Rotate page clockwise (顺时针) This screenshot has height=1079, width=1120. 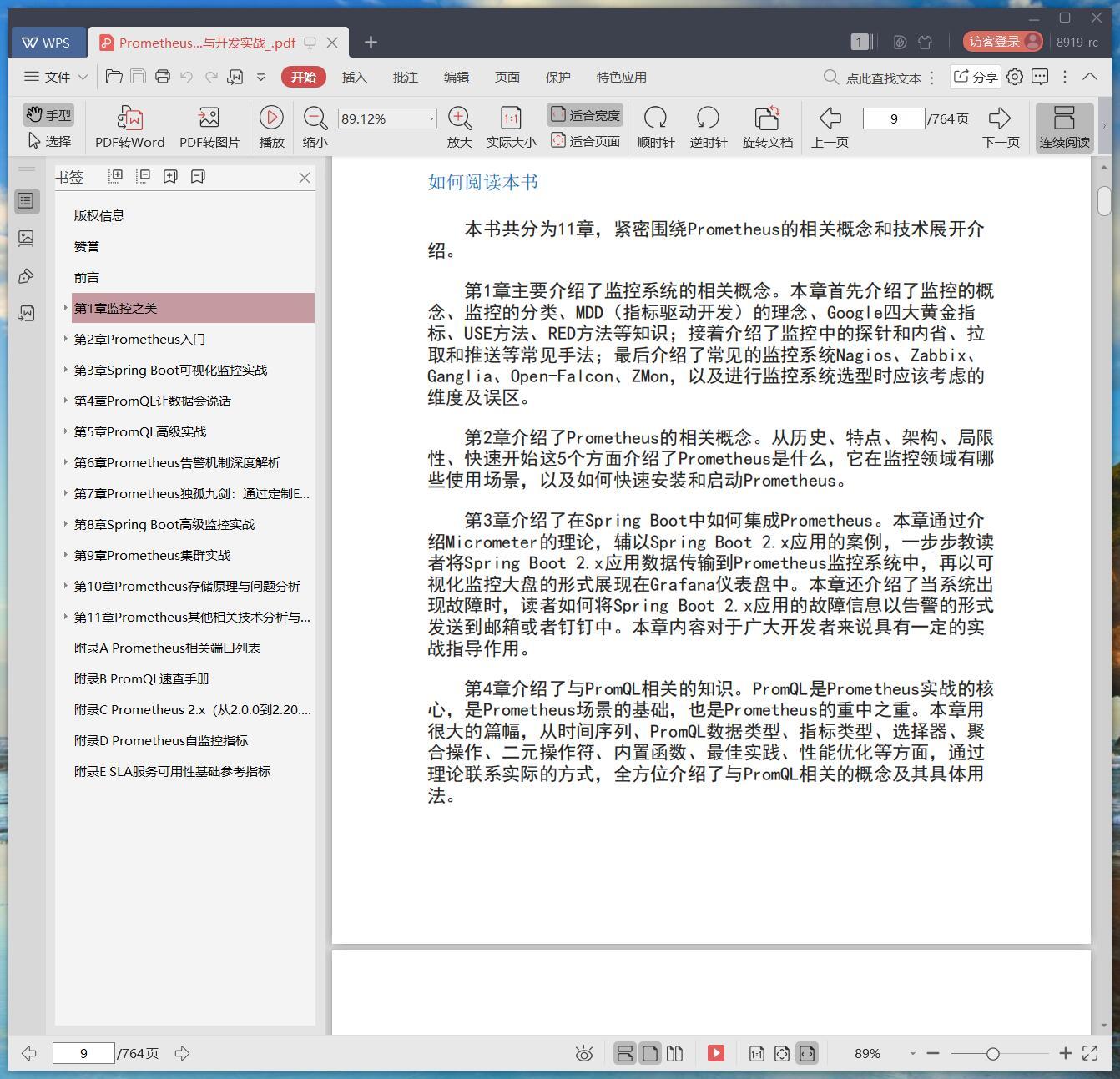(x=655, y=128)
